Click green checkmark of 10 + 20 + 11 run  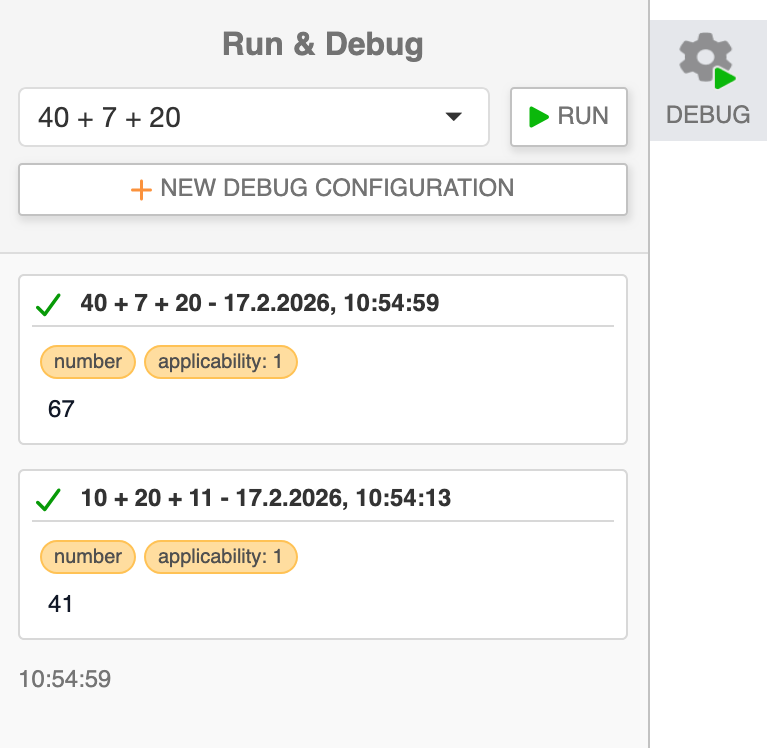click(x=48, y=500)
